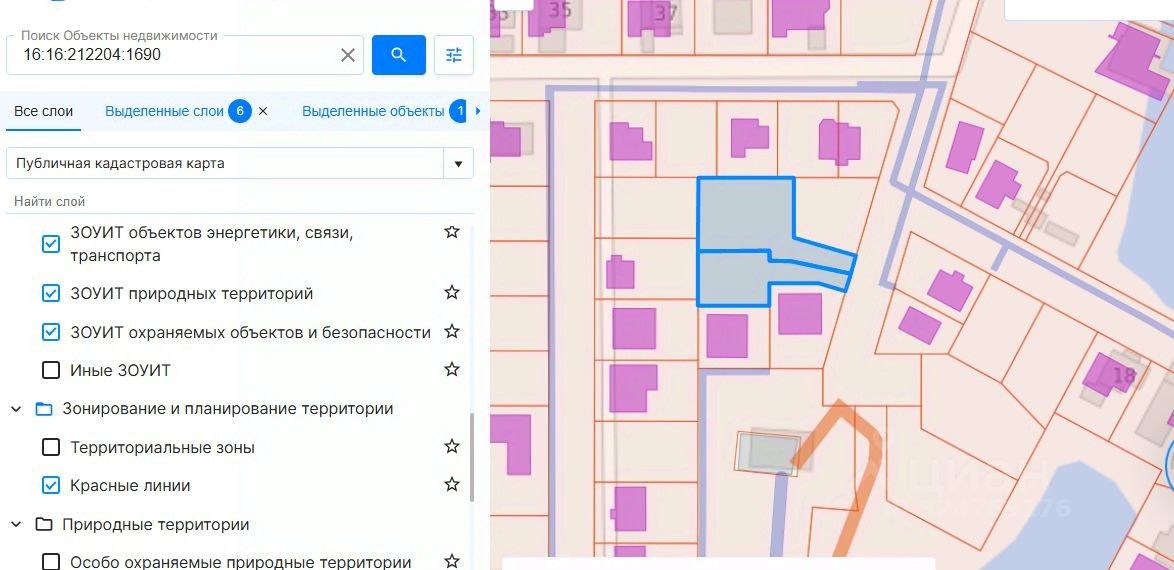The height and width of the screenshot is (570, 1174).
Task: Uncheck 'ЗОУИТ природных территорий' checkbox
Action: pyautogui.click(x=50, y=294)
